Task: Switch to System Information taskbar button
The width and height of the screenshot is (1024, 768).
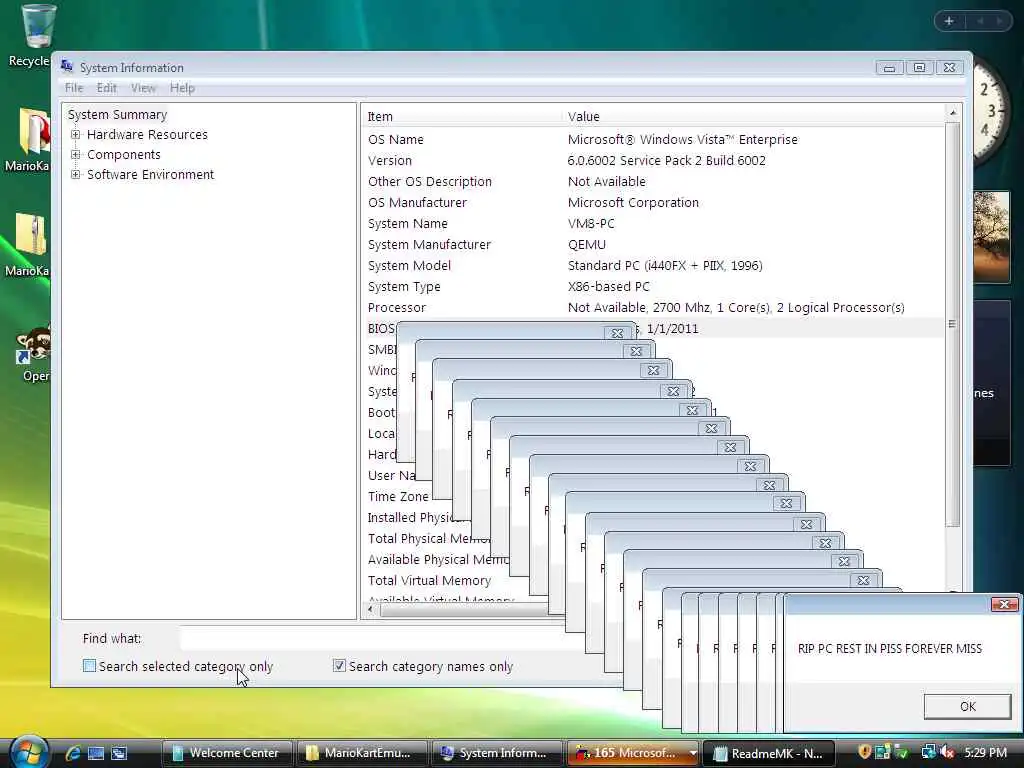Action: tap(496, 753)
